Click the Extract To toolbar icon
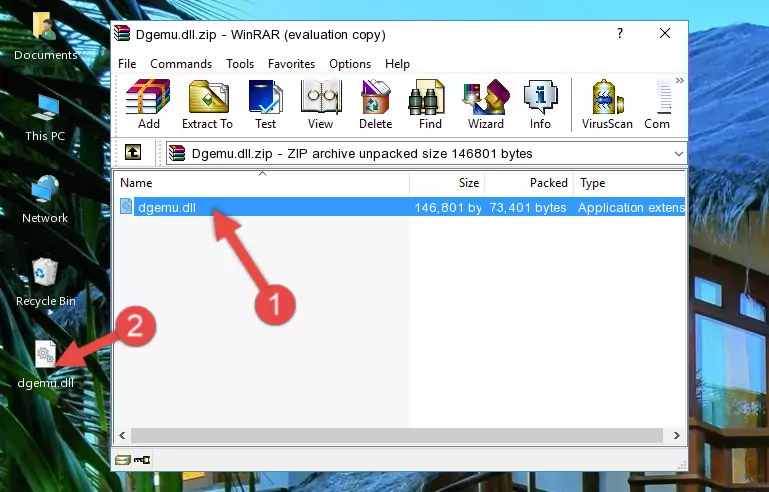Screen dimensions: 769x492 pyautogui.click(x=207, y=104)
